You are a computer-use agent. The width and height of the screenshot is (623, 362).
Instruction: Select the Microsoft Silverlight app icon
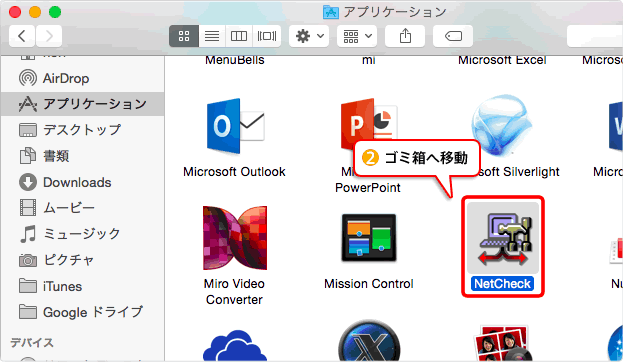[x=501, y=126]
